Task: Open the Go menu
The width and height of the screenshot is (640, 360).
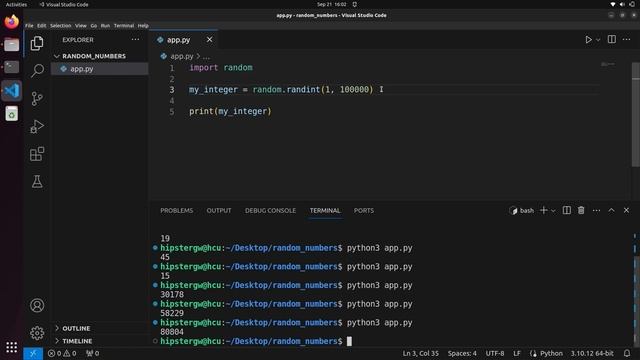Action: click(x=93, y=25)
